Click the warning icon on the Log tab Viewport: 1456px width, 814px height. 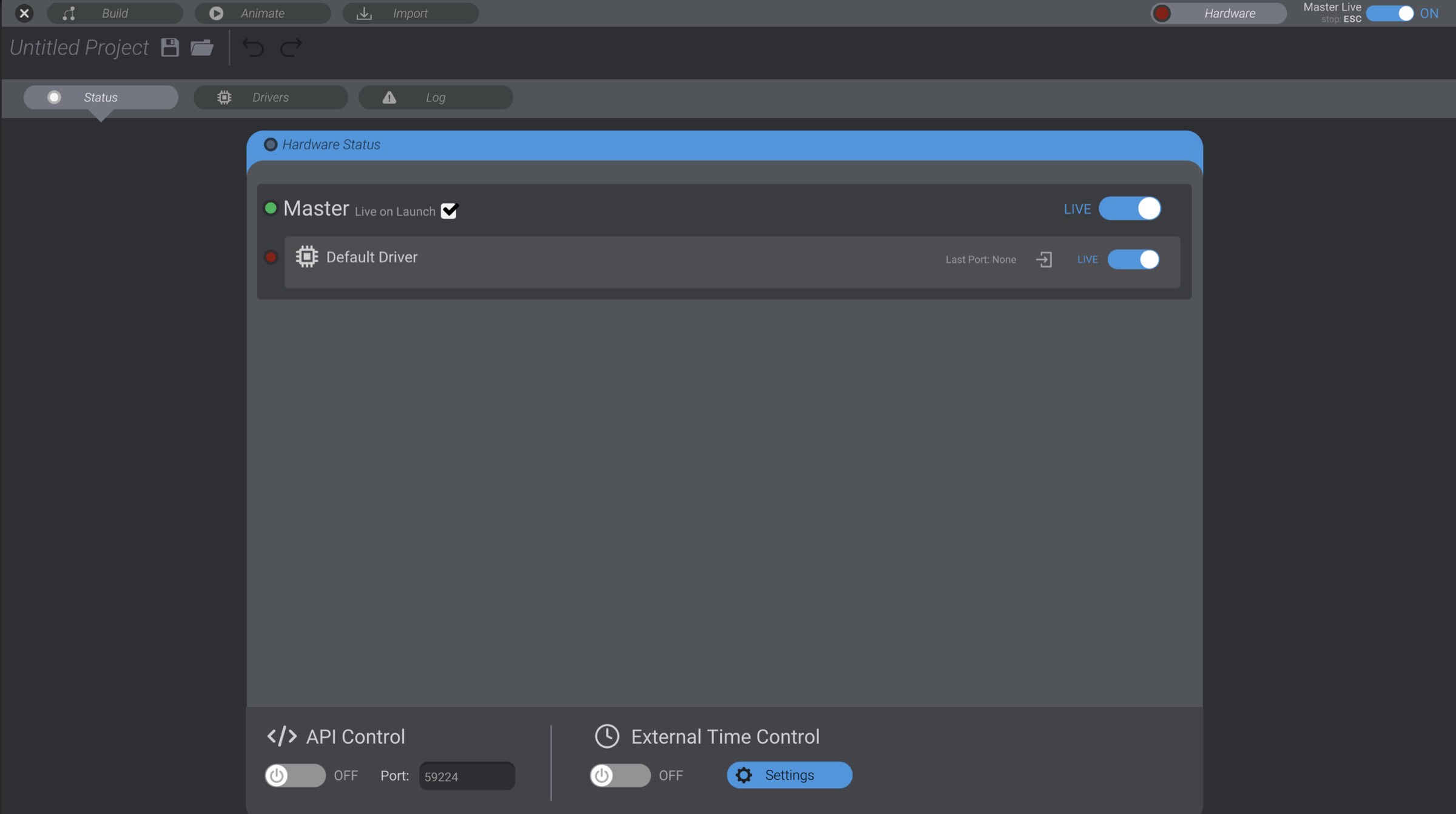pos(389,97)
